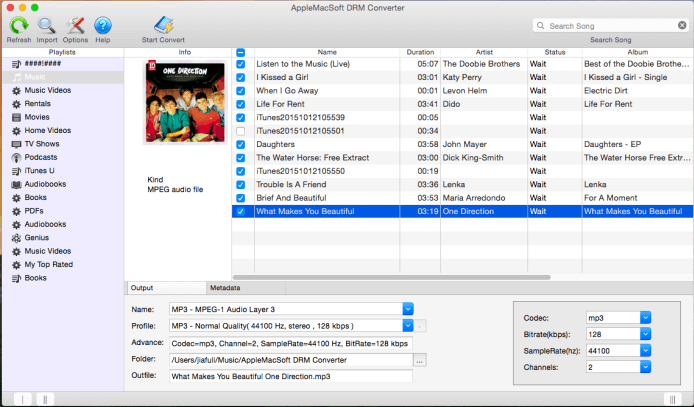Switch to the Metadata tab
This screenshot has width=694, height=407.
pyautogui.click(x=210, y=288)
